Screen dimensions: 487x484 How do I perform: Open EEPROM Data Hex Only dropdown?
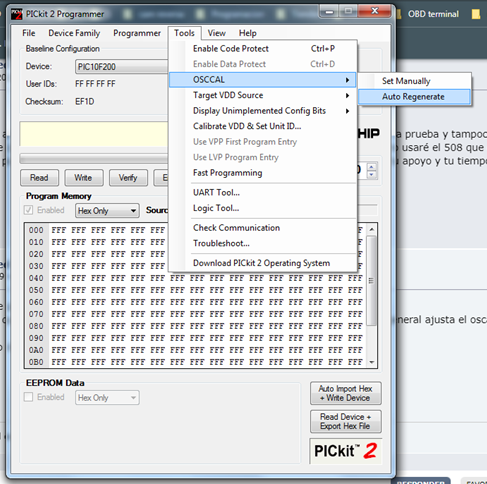click(x=107, y=398)
